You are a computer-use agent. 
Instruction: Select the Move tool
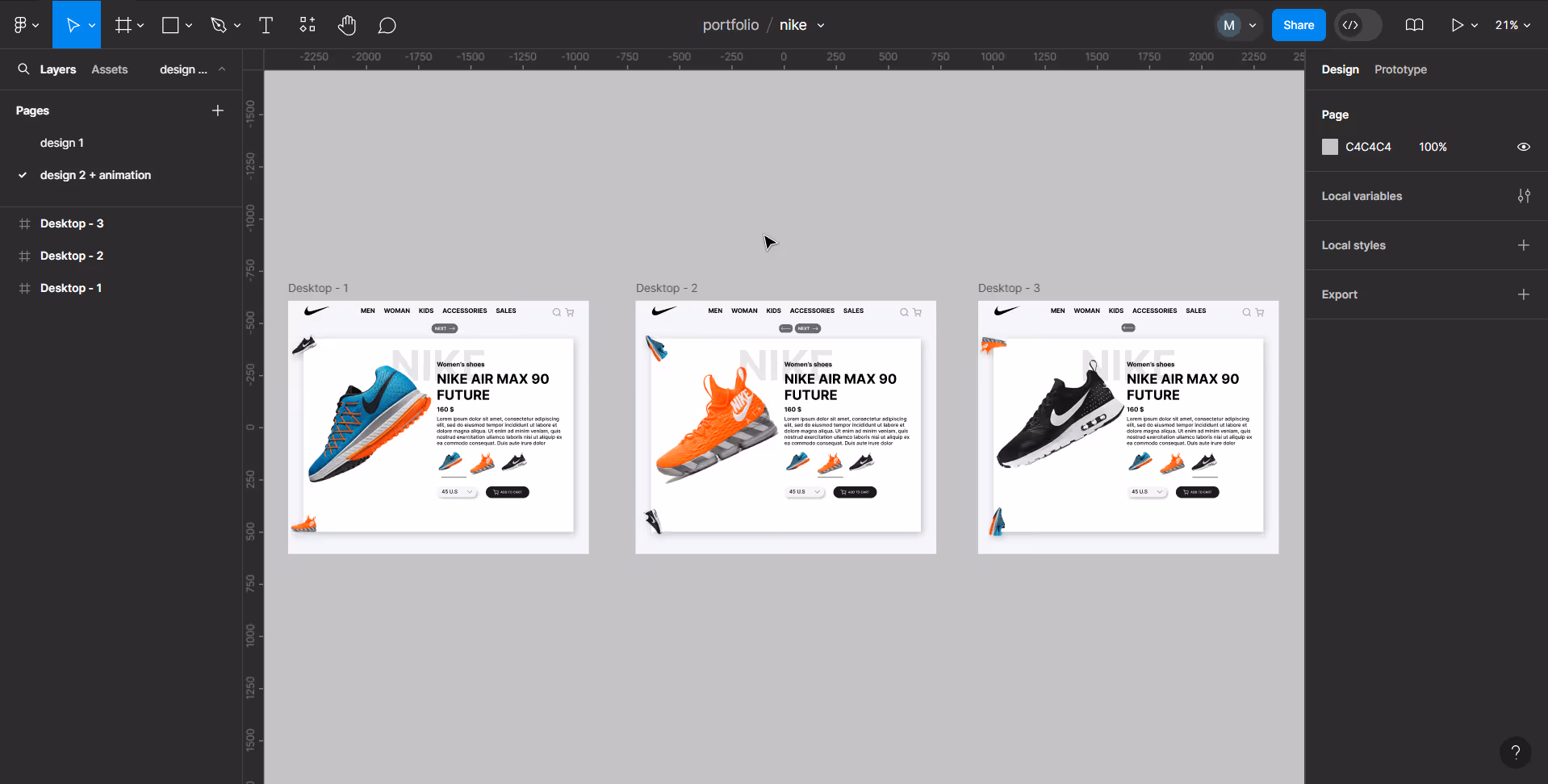tap(73, 25)
